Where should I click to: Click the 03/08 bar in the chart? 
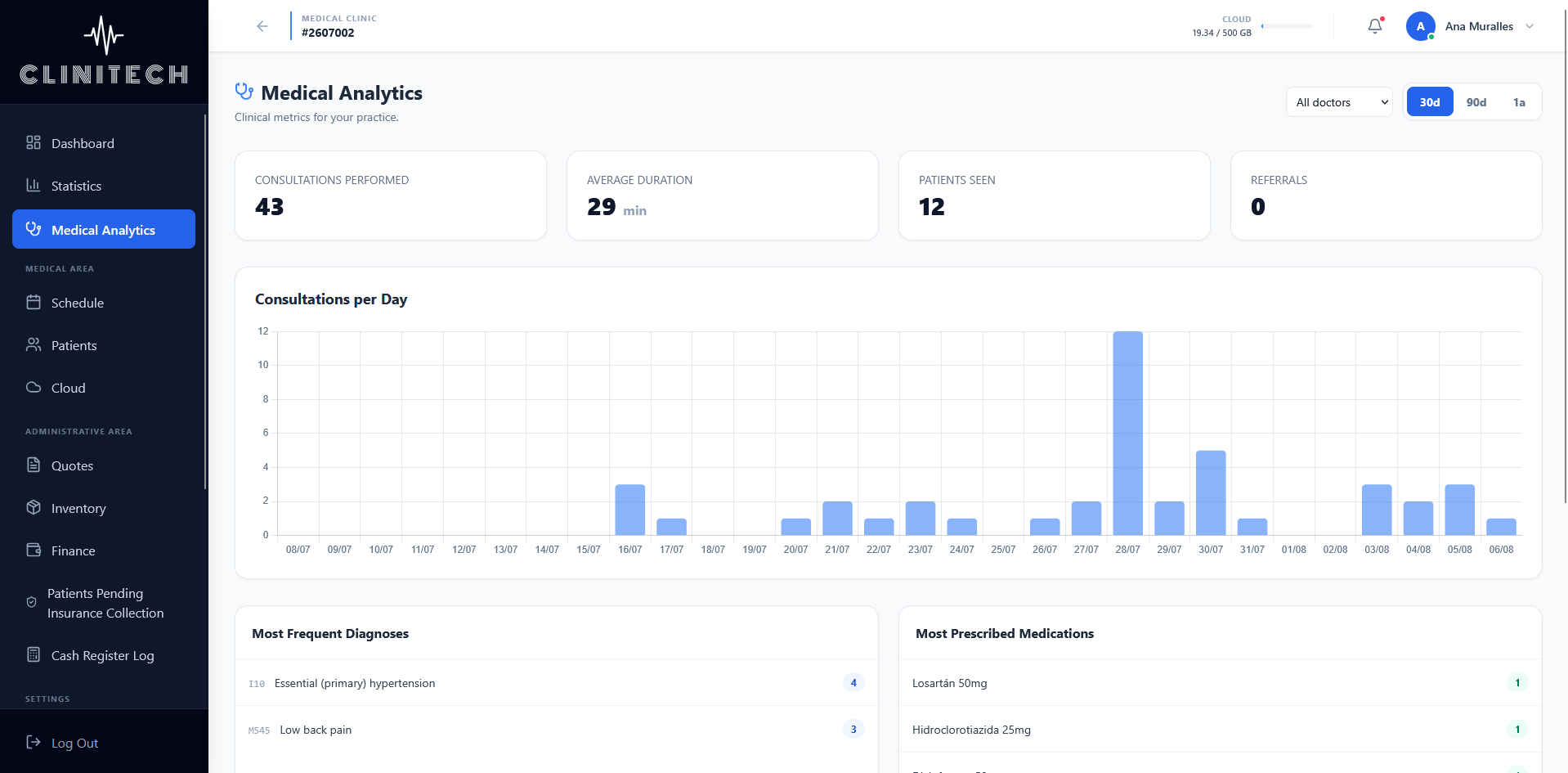(1377, 510)
